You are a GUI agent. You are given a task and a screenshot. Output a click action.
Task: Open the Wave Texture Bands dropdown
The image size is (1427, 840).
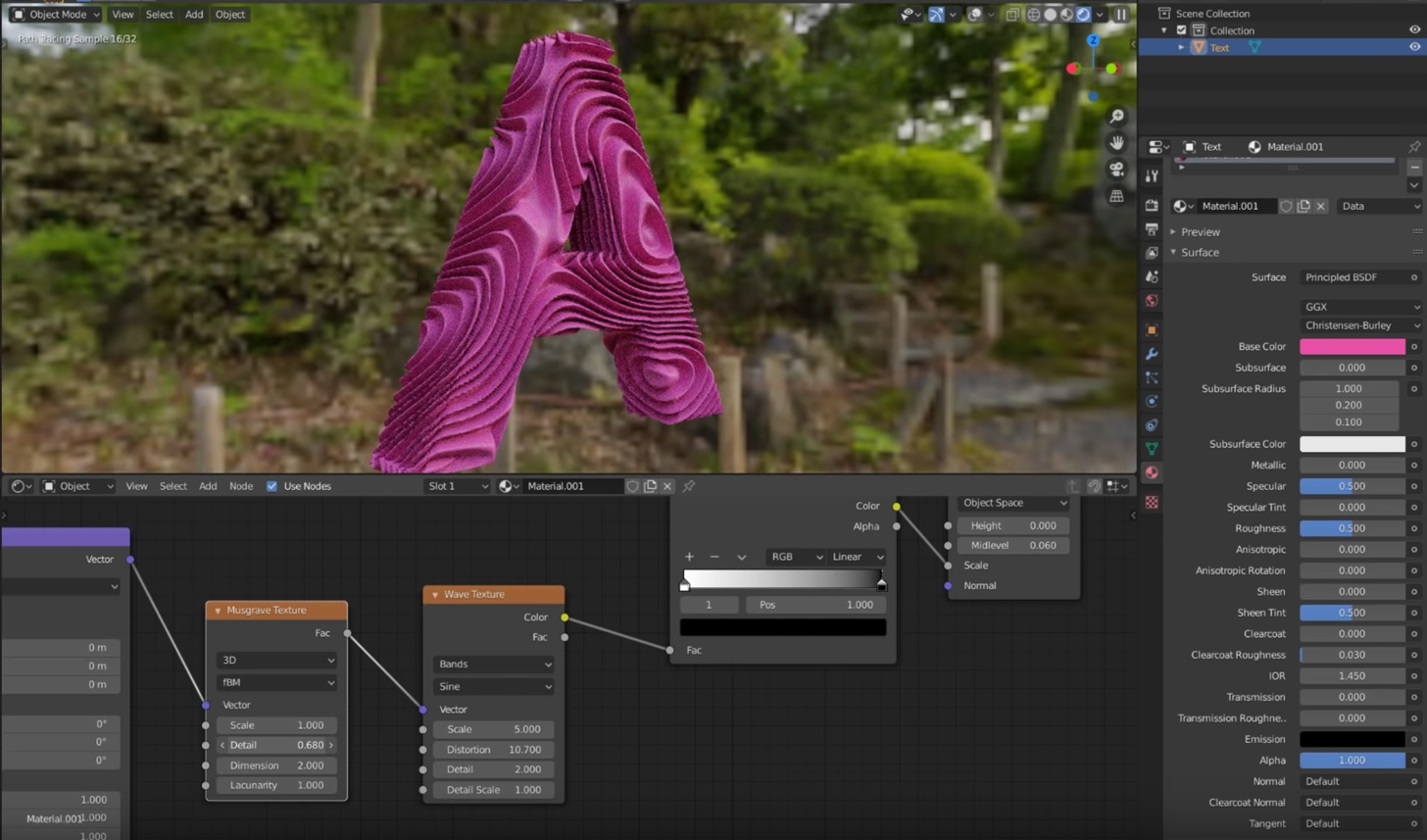click(x=494, y=664)
